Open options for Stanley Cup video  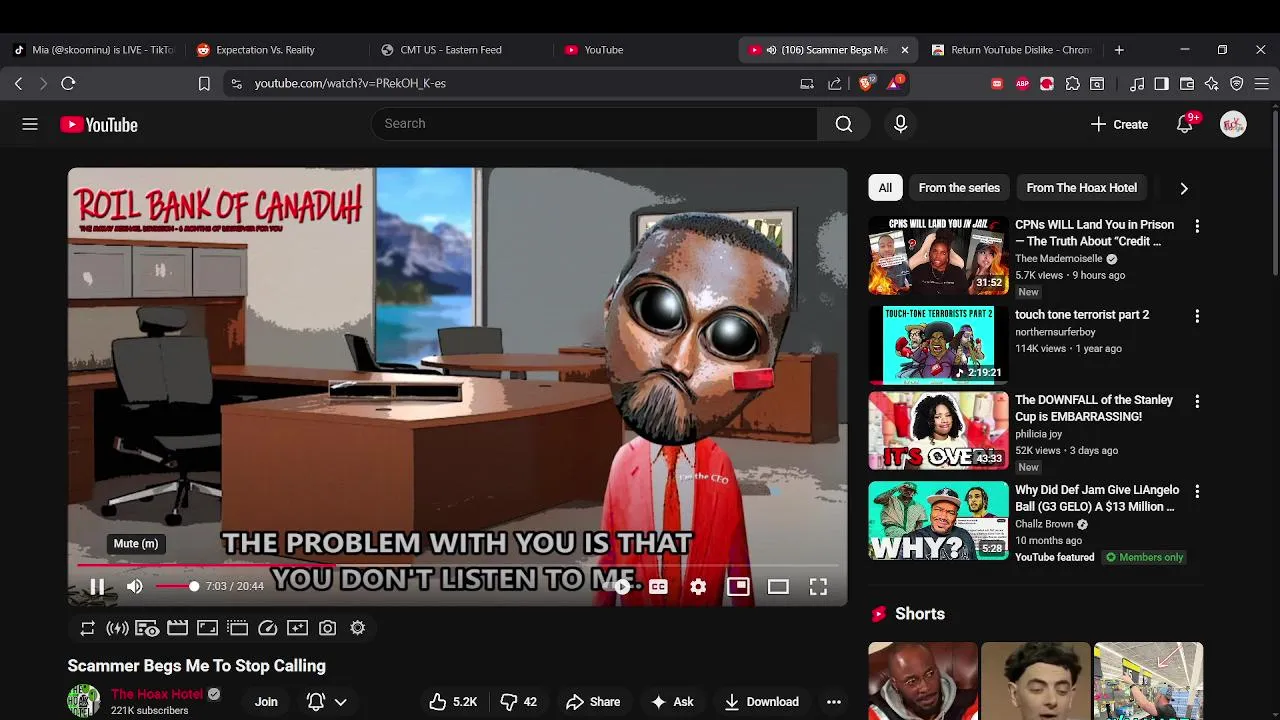click(1197, 401)
